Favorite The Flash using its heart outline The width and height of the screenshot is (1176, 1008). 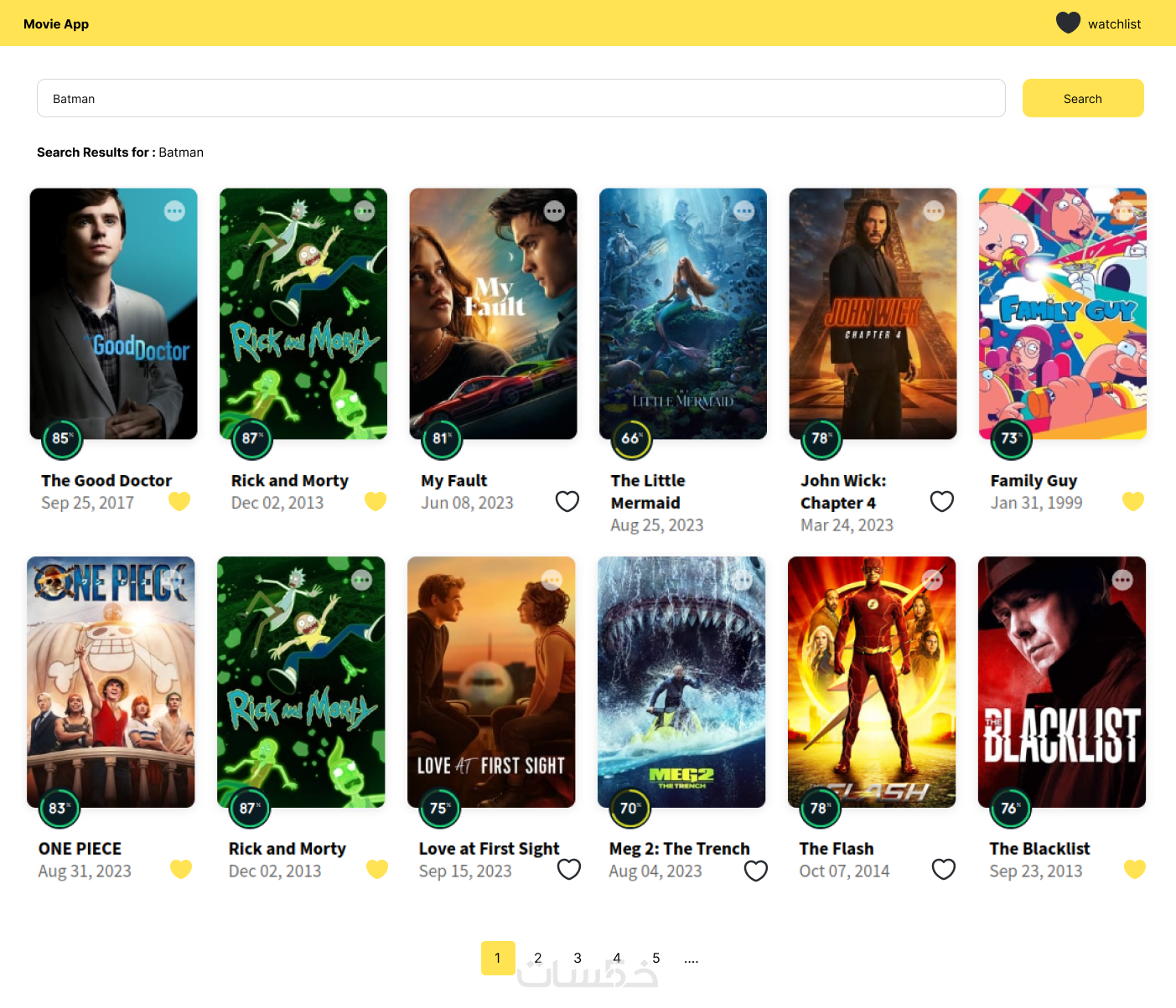coord(944,869)
